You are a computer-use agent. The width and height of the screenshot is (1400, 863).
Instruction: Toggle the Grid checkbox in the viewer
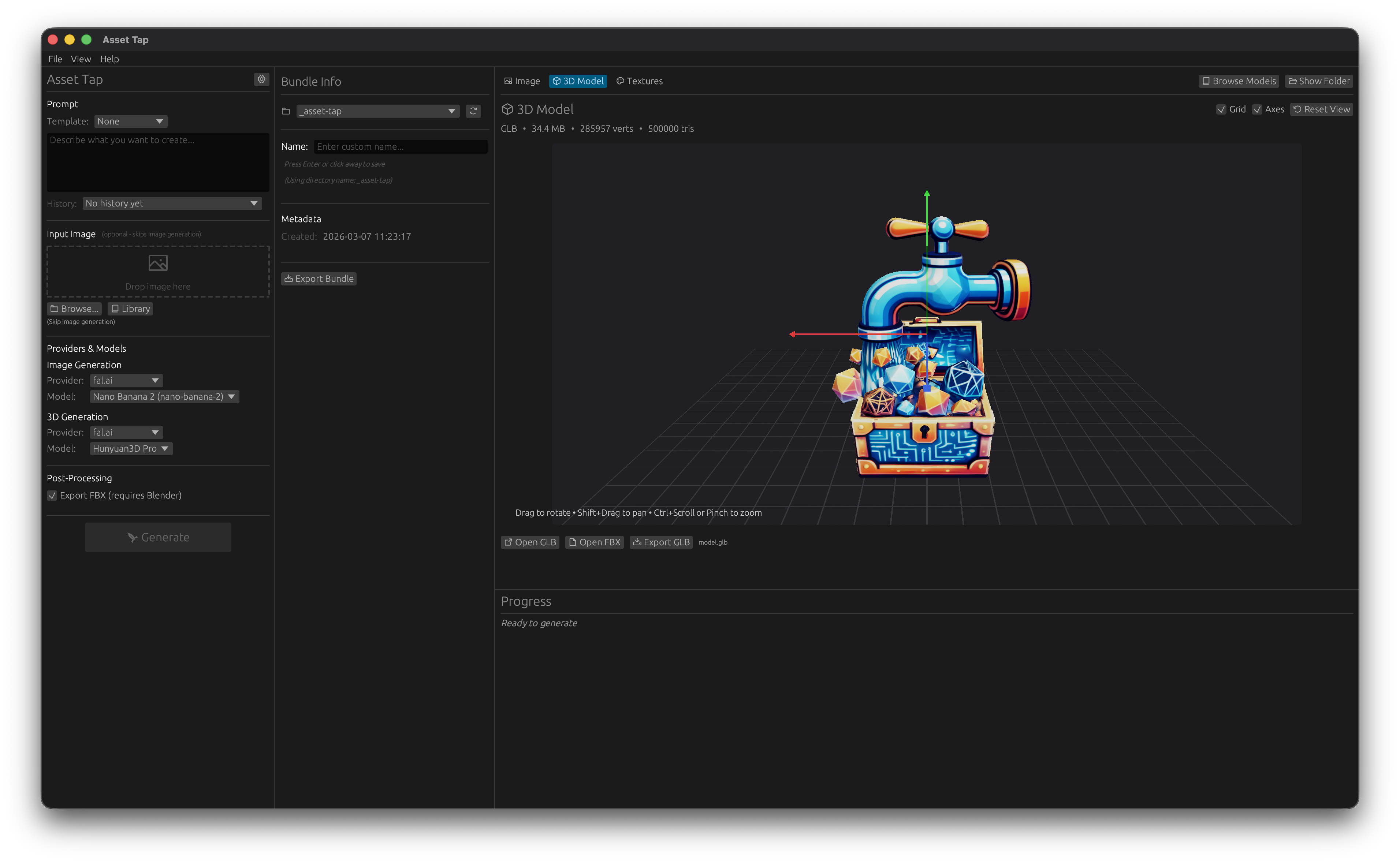pos(1222,109)
